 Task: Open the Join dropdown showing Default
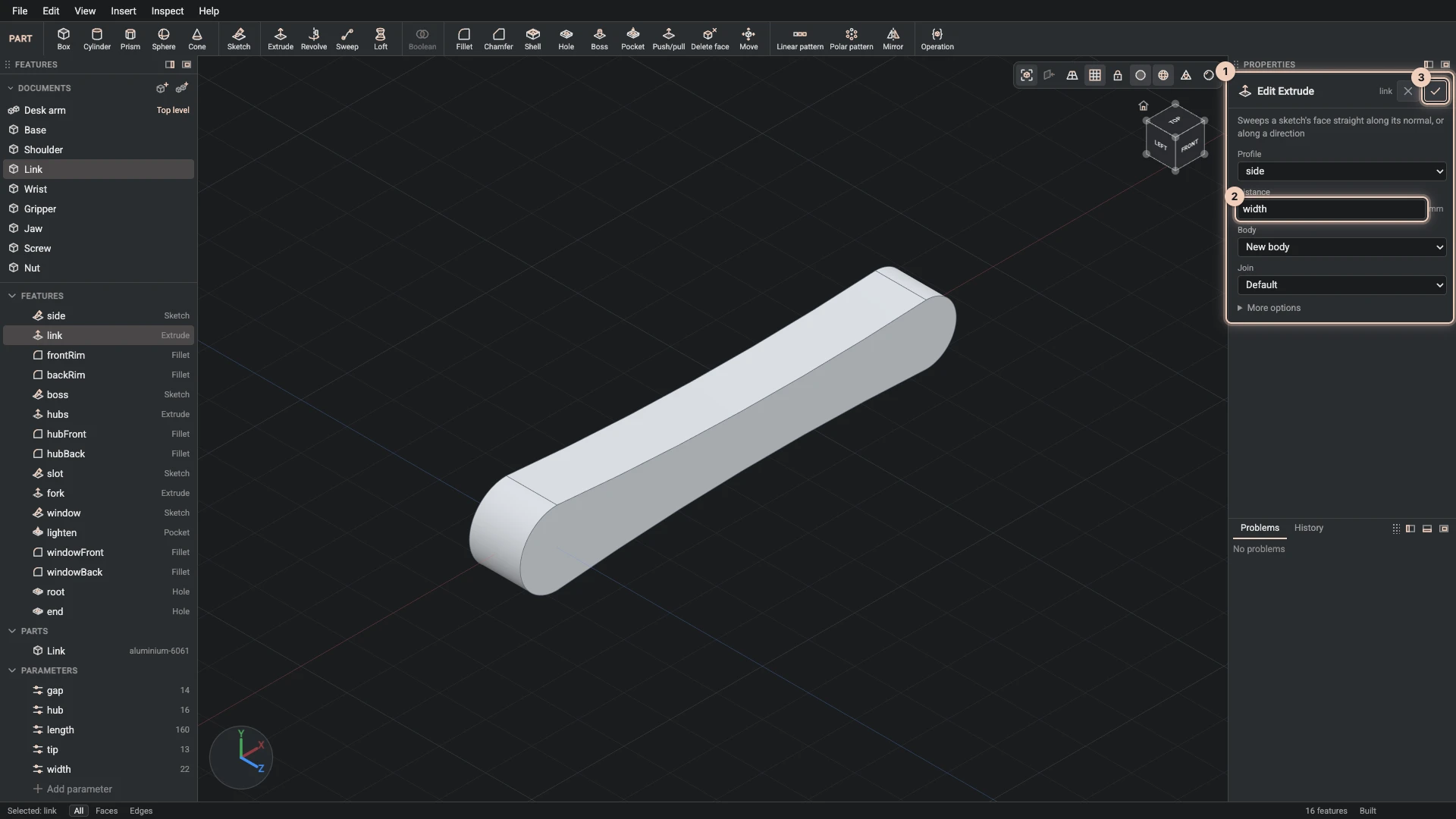1341,285
